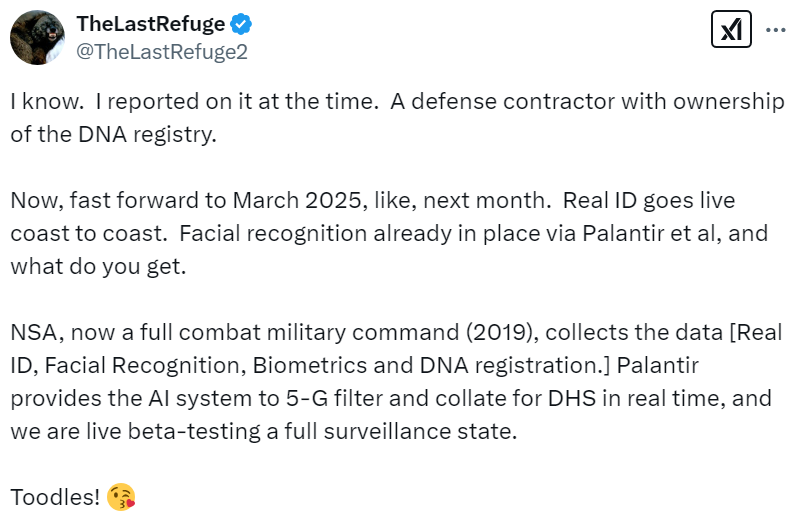Click the blue verified checkmark badge
This screenshot has height=520, width=797.
[241, 24]
